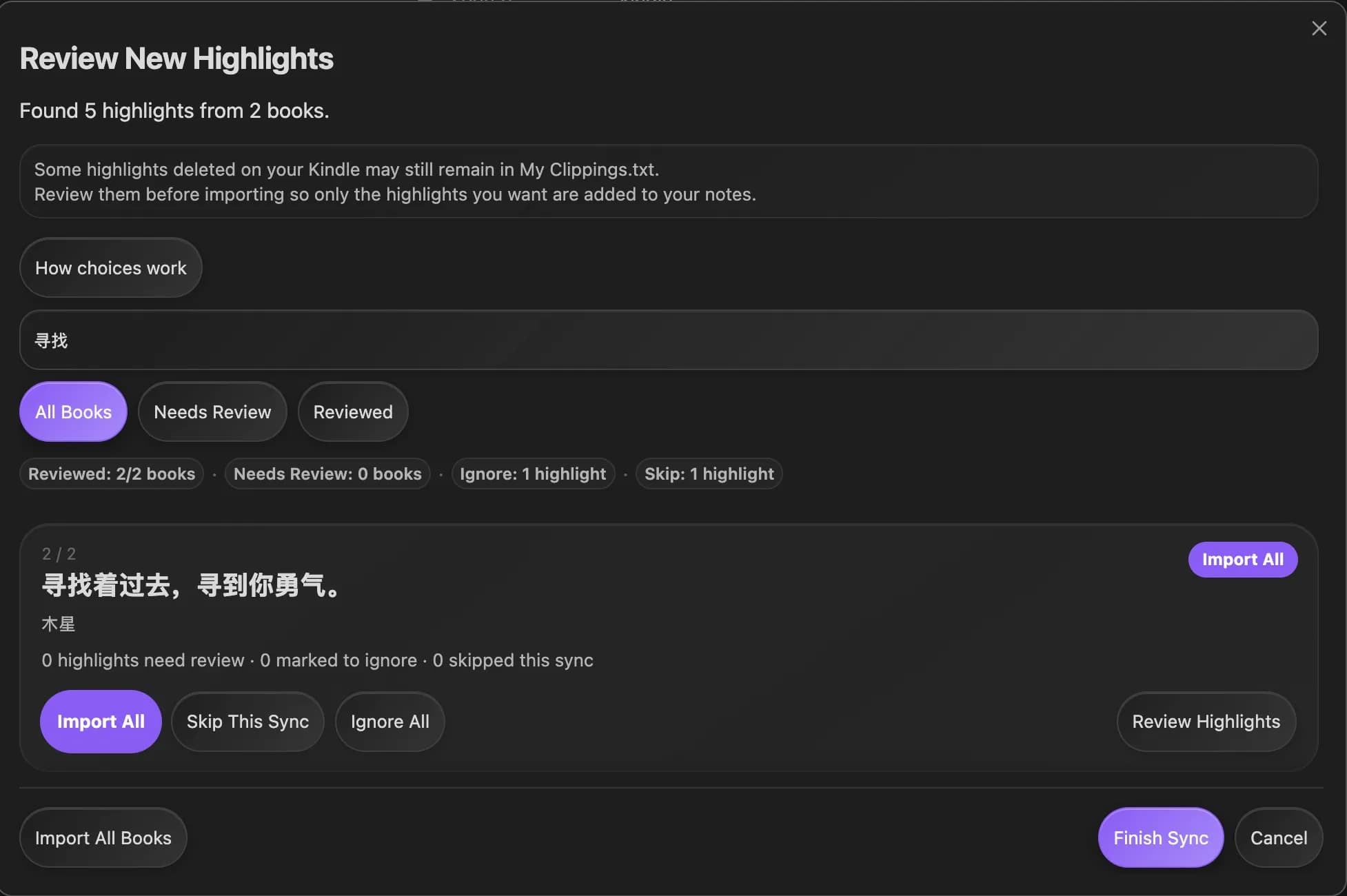Cancel the highlight sync
Screen dimensions: 1347x896
click(x=1279, y=837)
